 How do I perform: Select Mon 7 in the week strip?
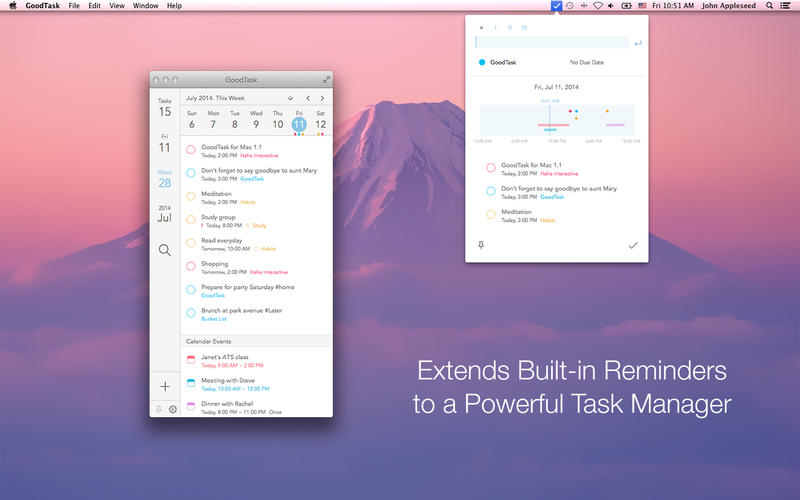click(213, 120)
